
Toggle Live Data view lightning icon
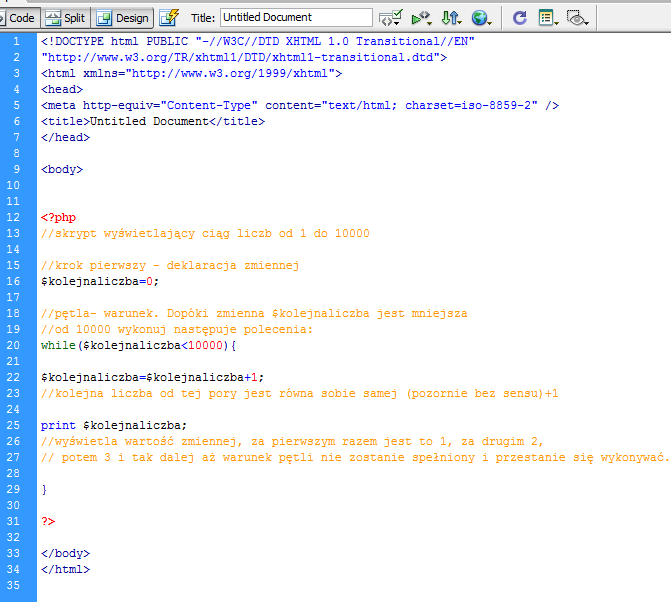[169, 18]
